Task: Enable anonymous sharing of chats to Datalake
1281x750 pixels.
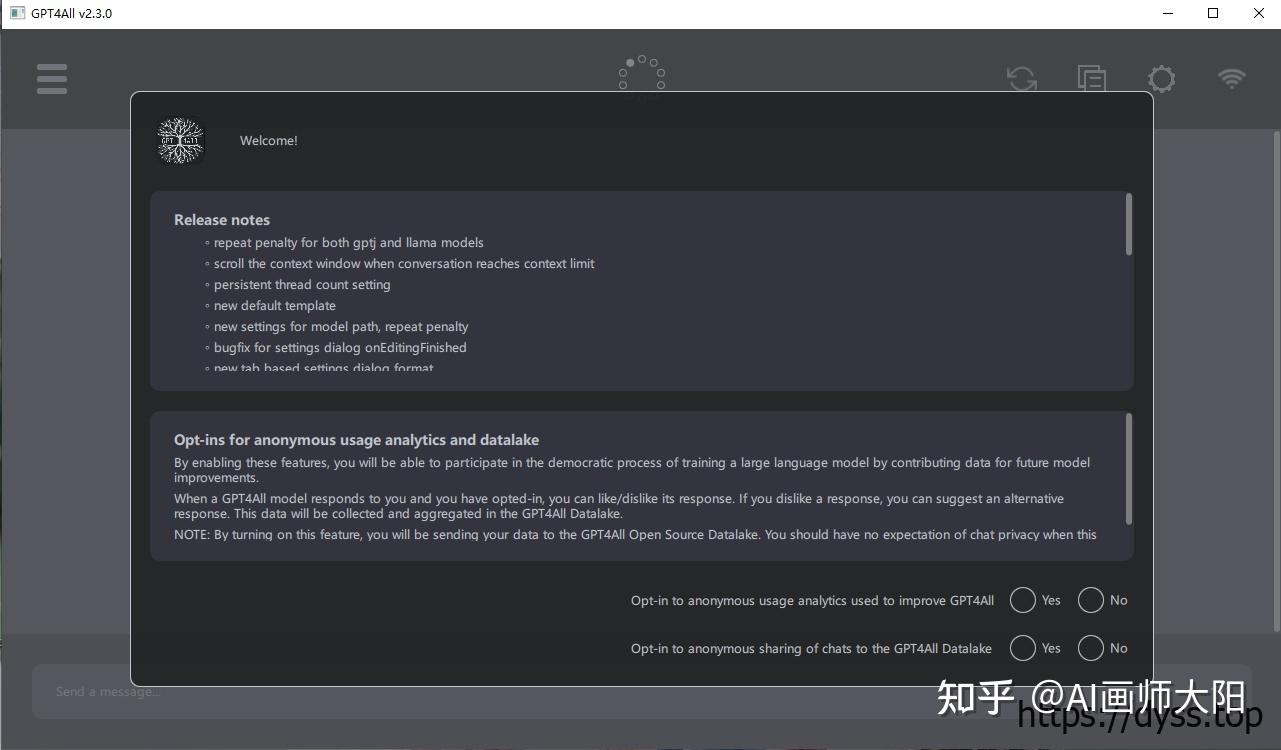Action: point(1022,648)
